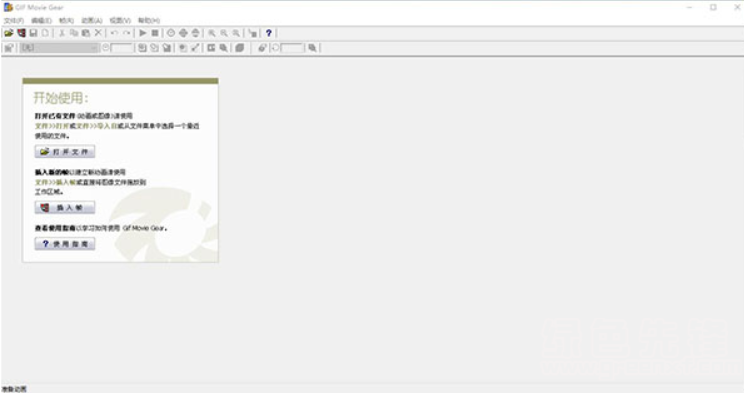The height and width of the screenshot is (397, 744).
Task: Open the 动画(A) menu
Action: 92,20
